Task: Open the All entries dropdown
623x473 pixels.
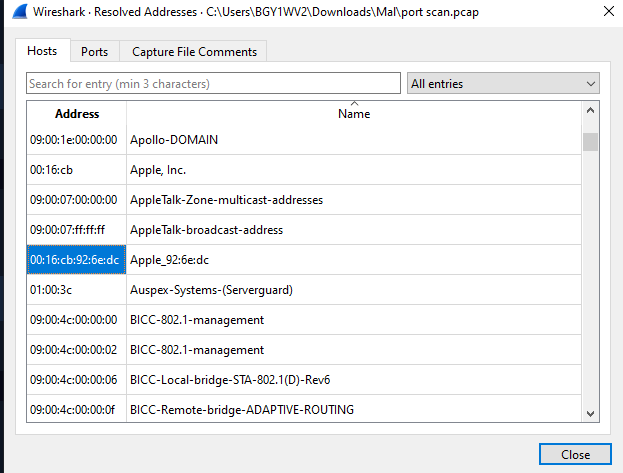Action: click(503, 83)
